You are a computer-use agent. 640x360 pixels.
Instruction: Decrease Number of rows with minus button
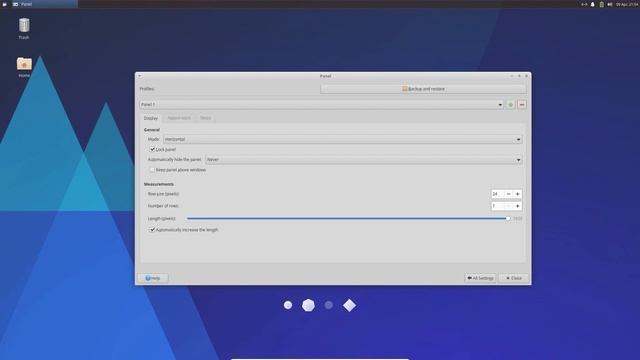(509, 206)
